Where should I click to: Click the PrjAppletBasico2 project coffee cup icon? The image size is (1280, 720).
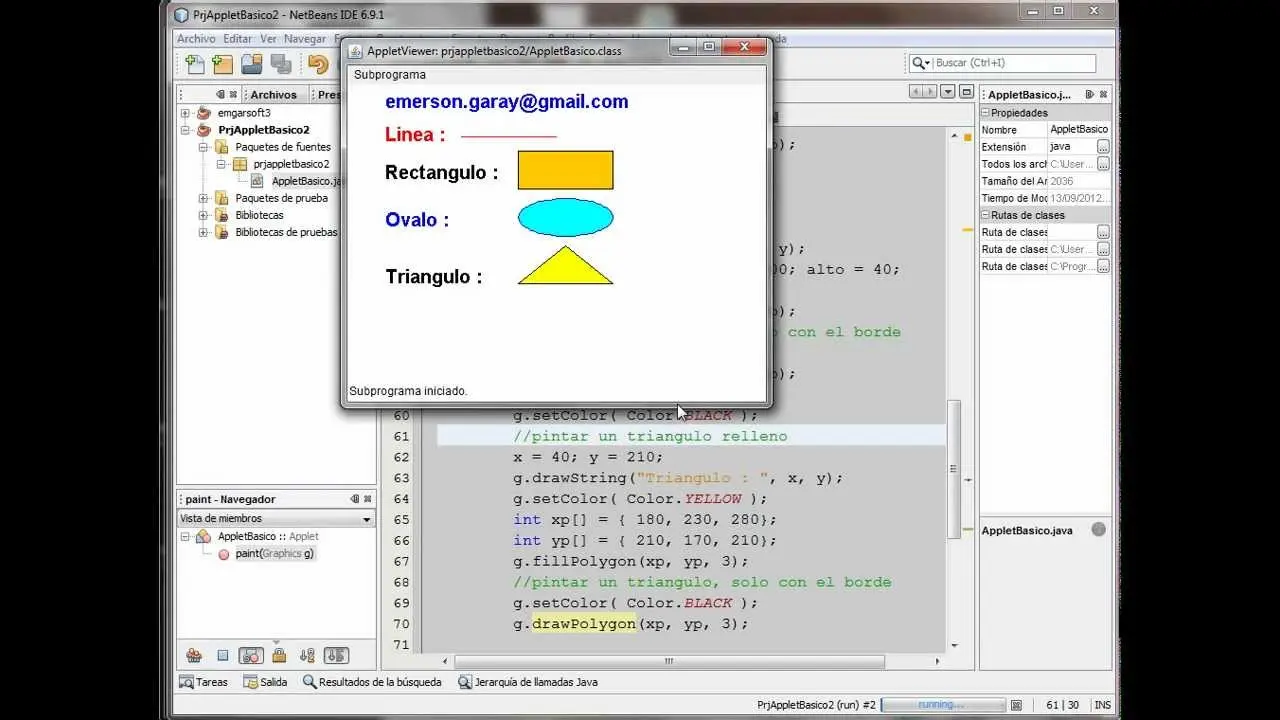click(x=204, y=130)
